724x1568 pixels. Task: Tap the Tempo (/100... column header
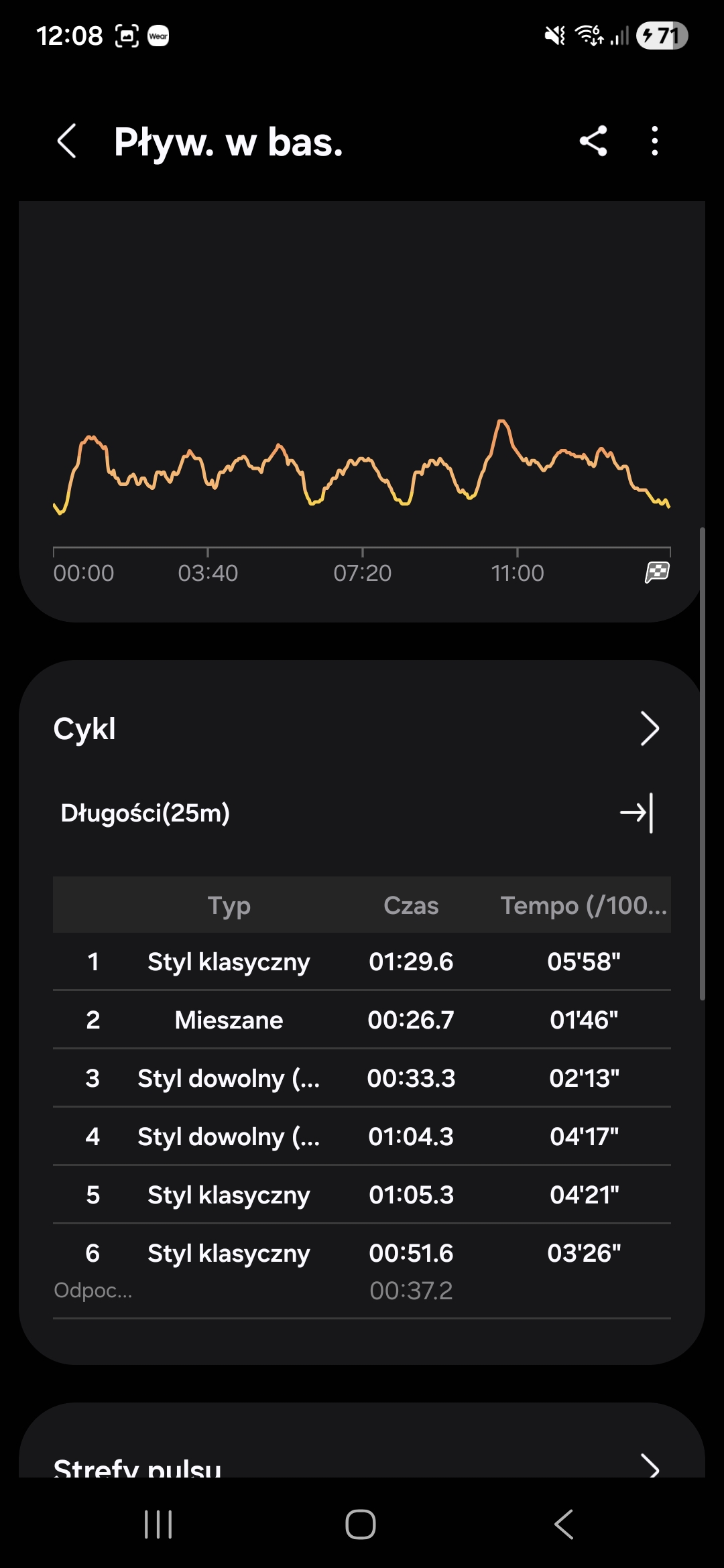coord(583,905)
